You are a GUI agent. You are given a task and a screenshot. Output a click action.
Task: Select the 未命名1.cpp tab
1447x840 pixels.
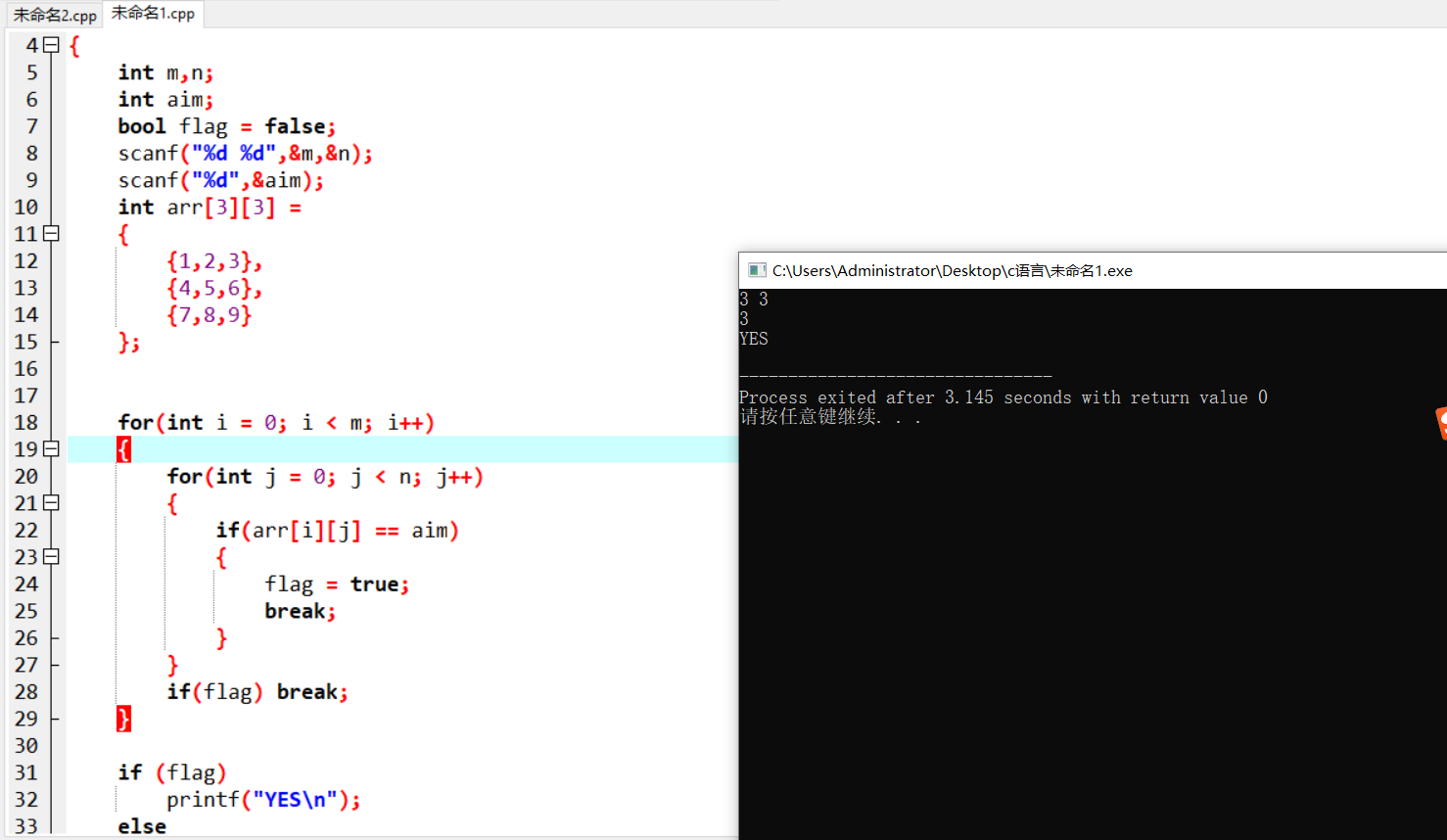(x=153, y=14)
